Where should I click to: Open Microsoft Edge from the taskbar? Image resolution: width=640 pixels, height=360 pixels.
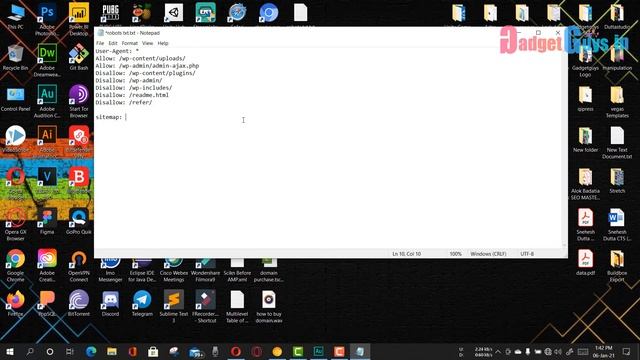(91, 351)
